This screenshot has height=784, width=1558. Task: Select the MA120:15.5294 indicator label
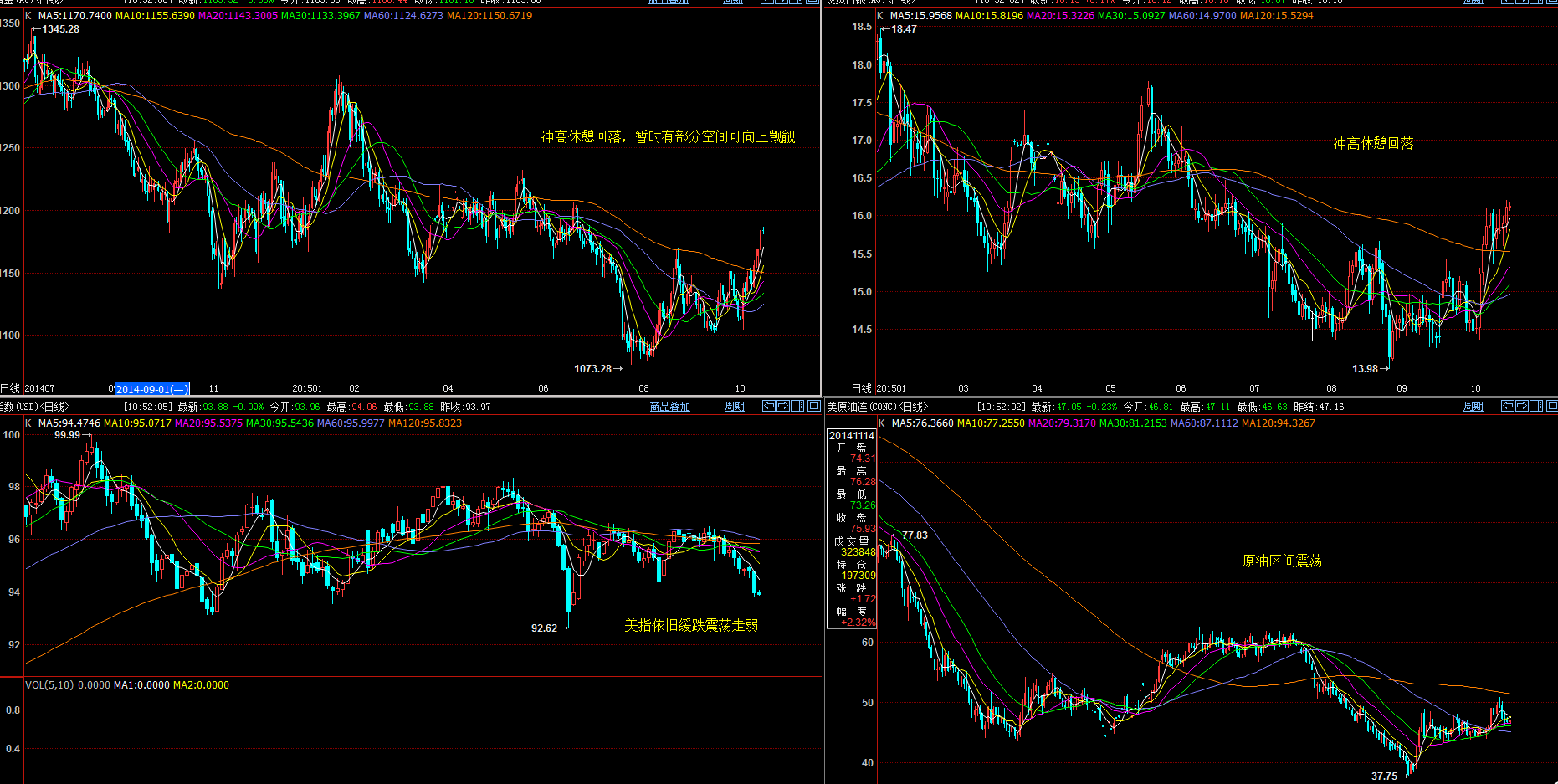tap(1277, 16)
